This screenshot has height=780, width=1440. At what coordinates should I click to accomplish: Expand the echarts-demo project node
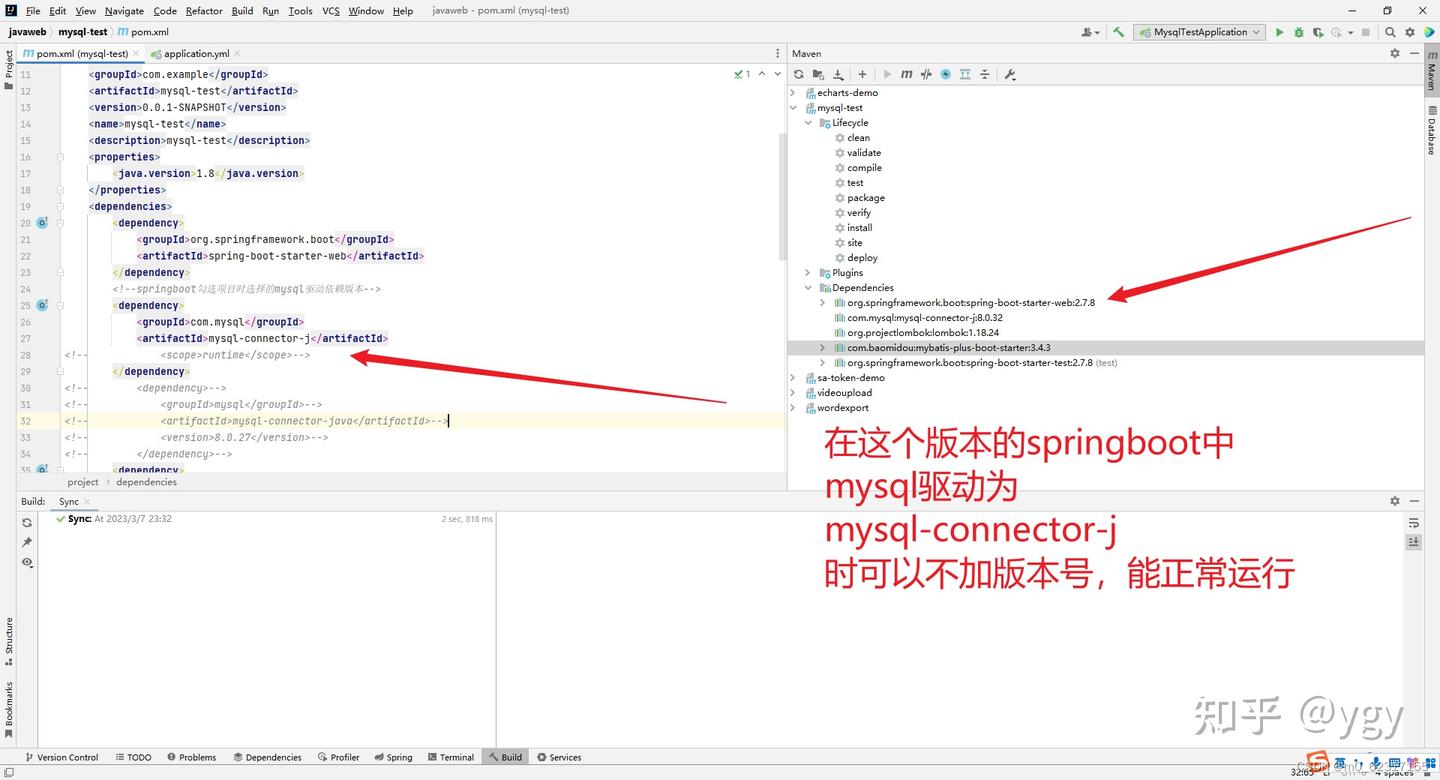coord(793,92)
